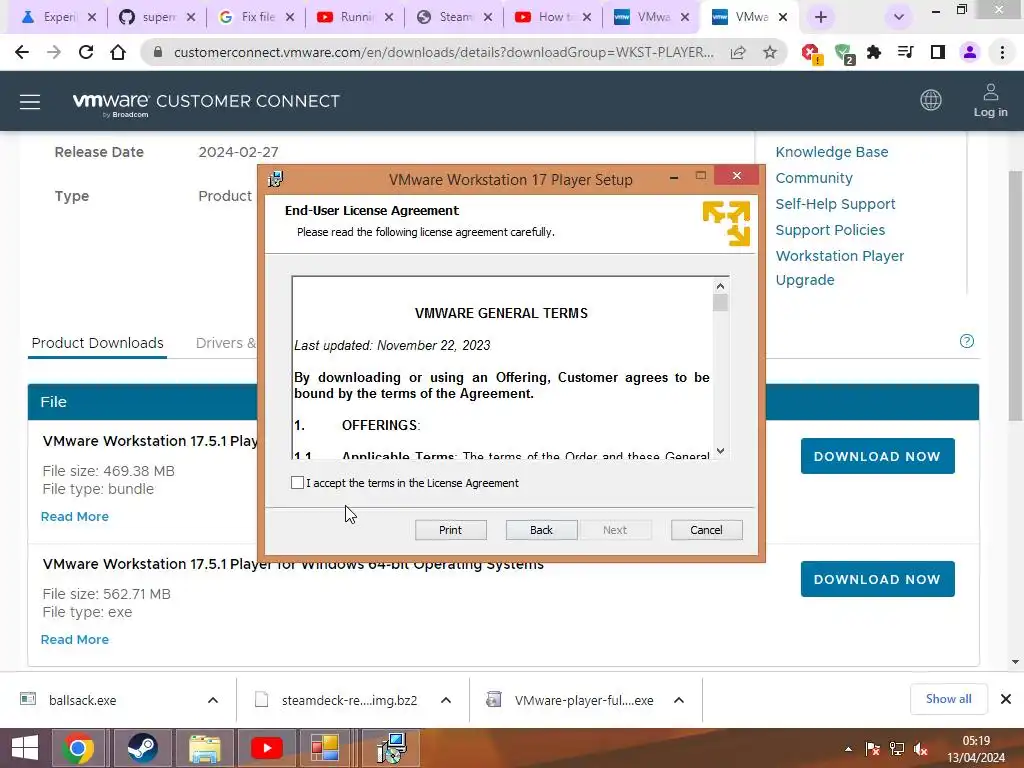Select the Product Downloads tab

97,343
